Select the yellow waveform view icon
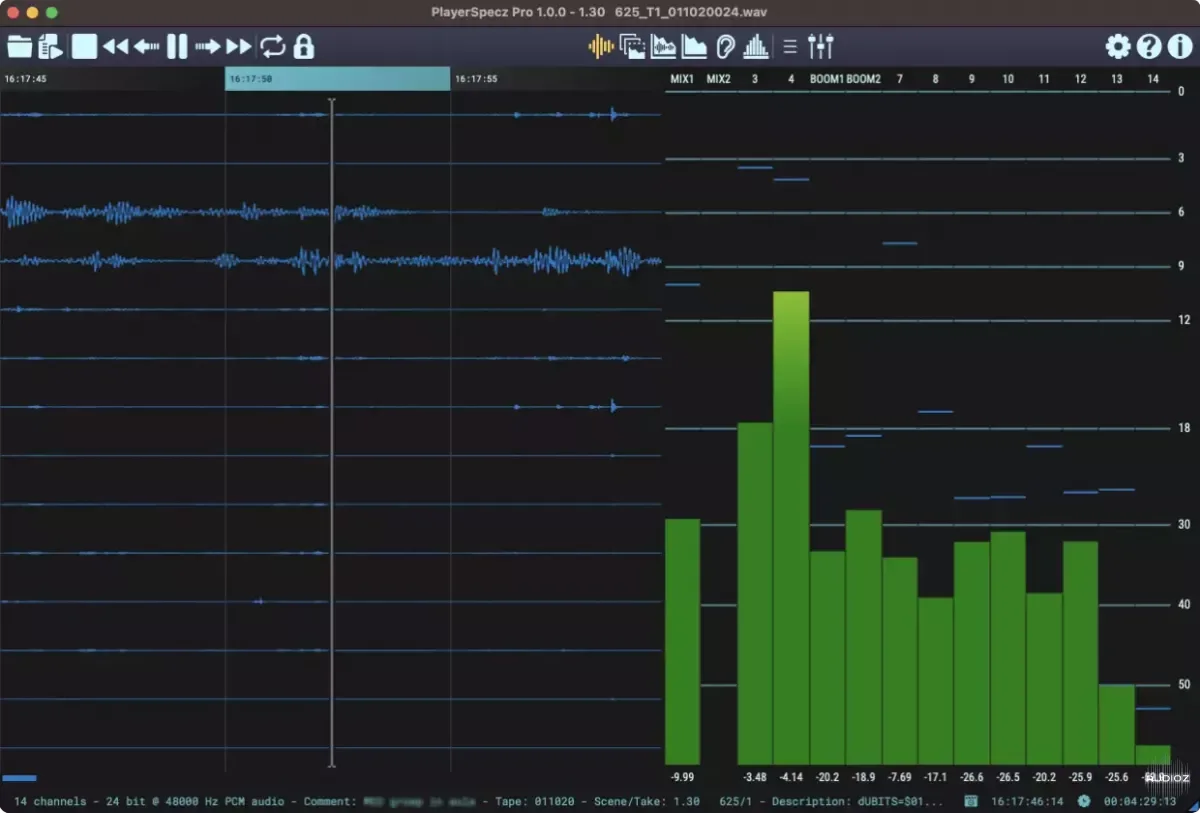 [x=601, y=46]
